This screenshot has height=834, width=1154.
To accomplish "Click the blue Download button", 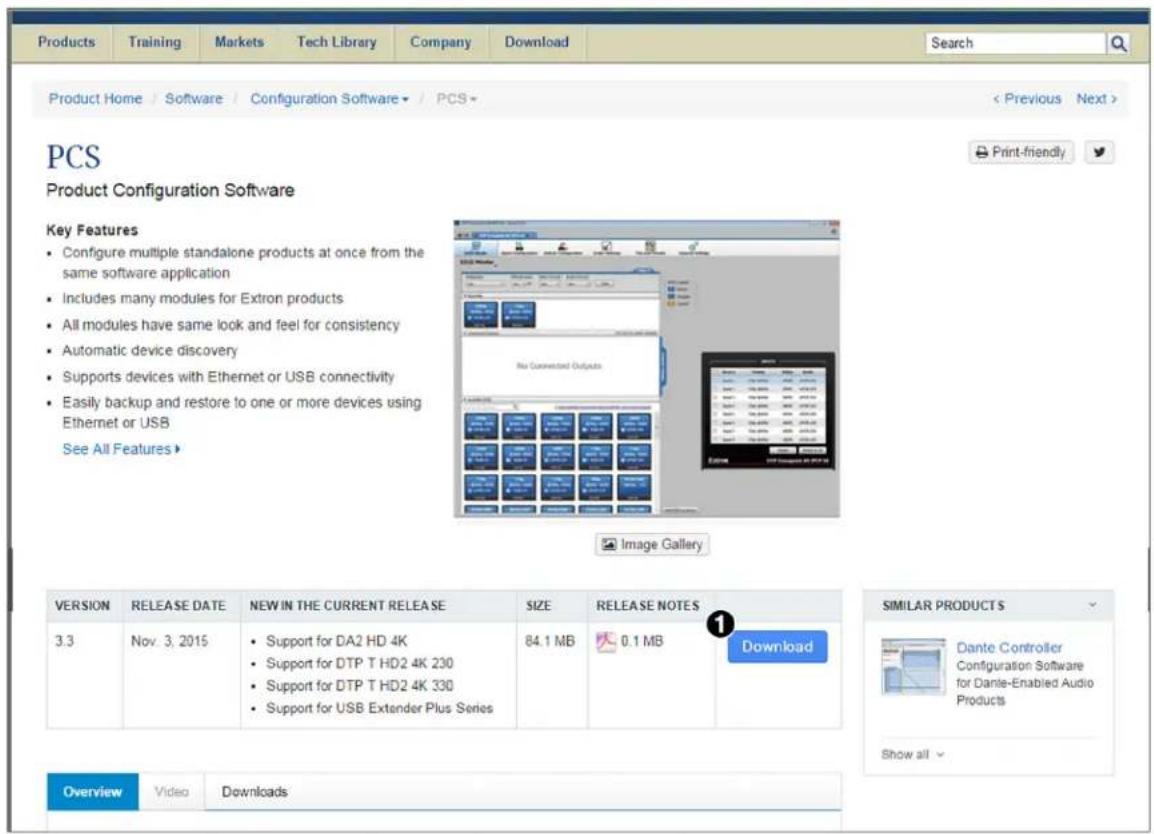I will [777, 646].
